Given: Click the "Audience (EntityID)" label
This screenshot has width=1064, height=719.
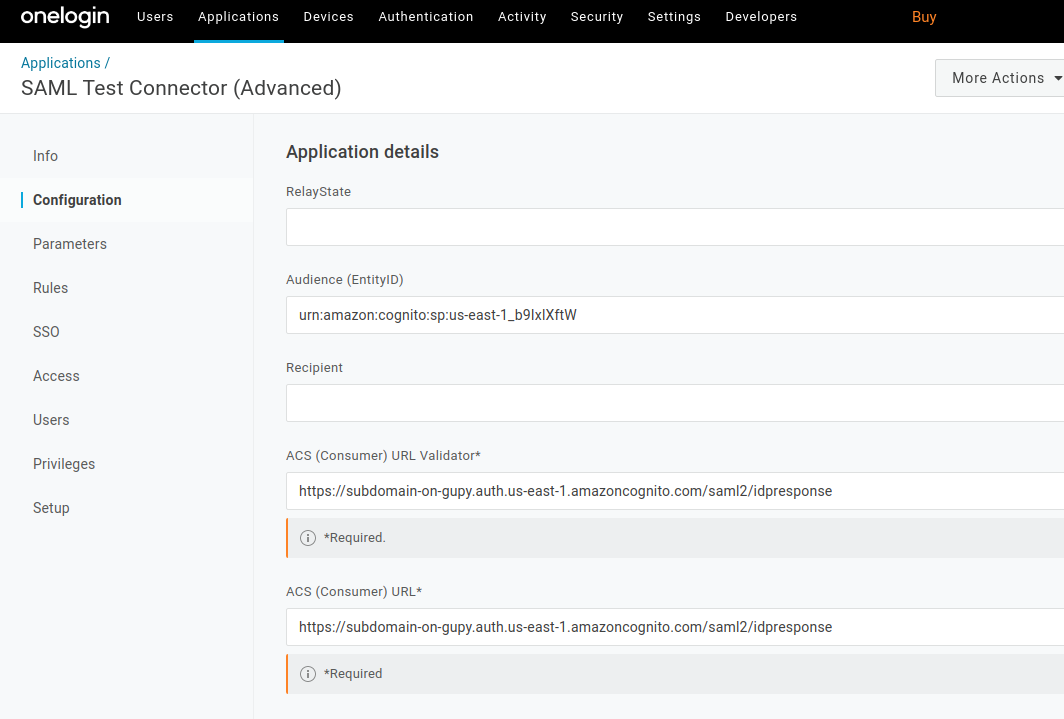Looking at the screenshot, I should tap(345, 280).
